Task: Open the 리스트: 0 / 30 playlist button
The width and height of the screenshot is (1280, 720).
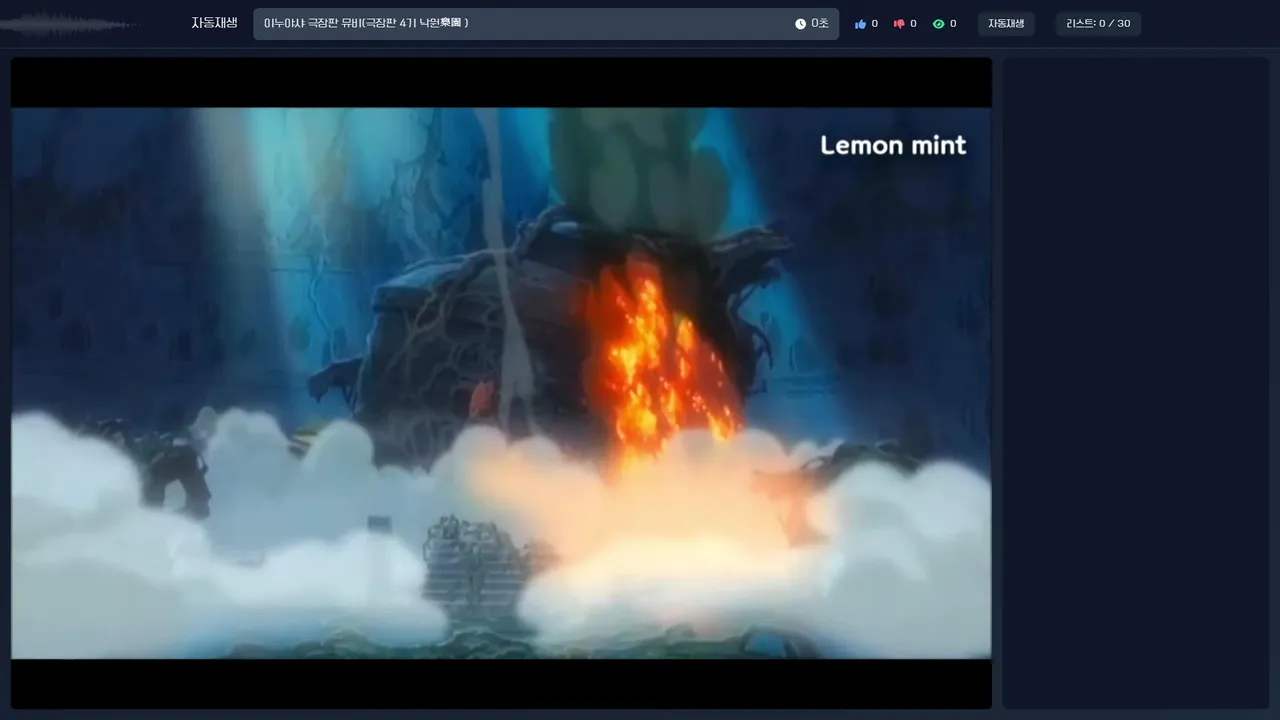Action: click(x=1098, y=24)
